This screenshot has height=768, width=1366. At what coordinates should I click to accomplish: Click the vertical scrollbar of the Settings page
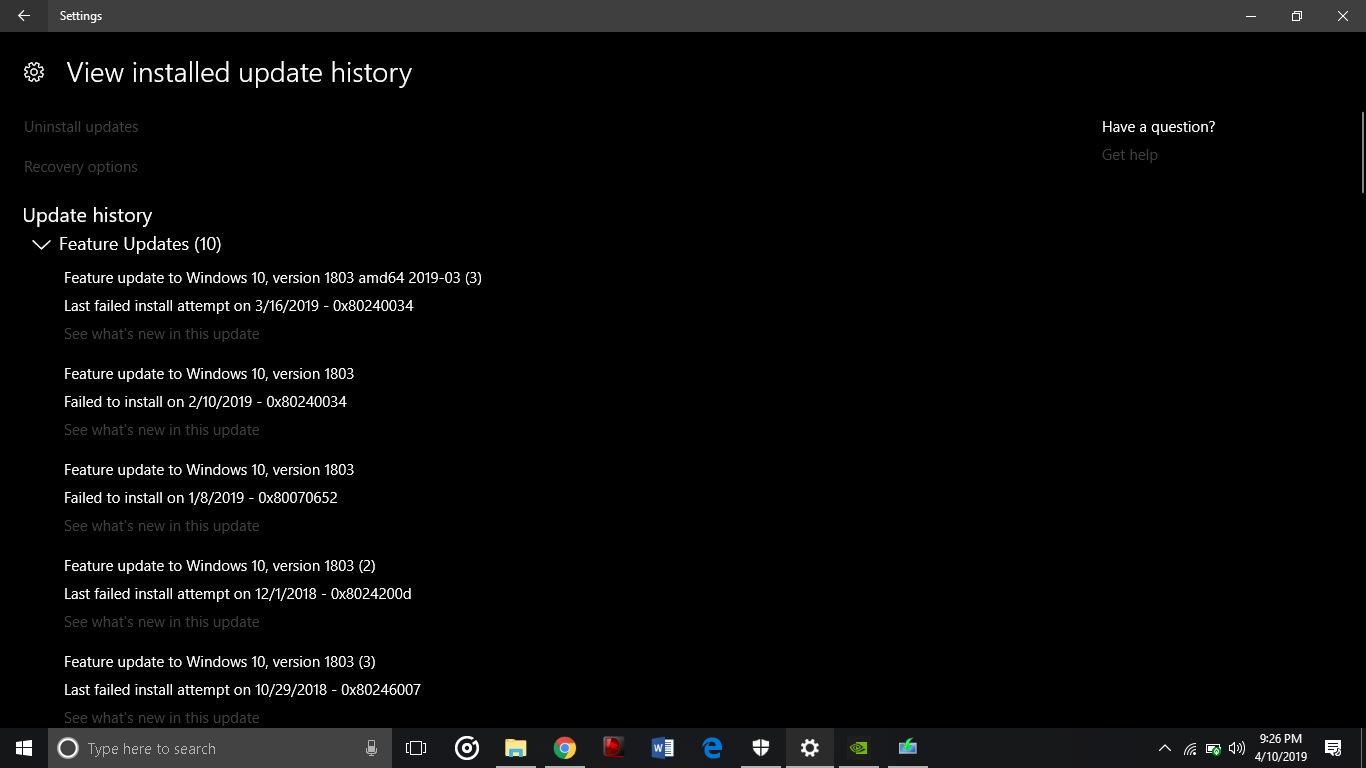(x=1362, y=152)
